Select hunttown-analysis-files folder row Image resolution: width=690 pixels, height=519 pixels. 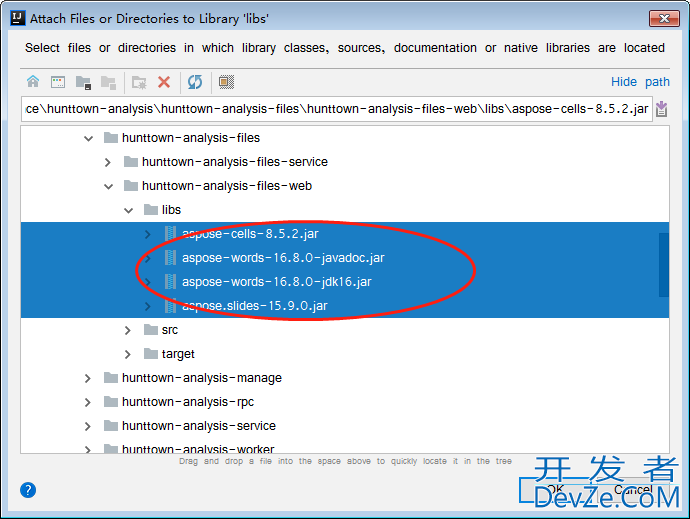pyautogui.click(x=345, y=138)
